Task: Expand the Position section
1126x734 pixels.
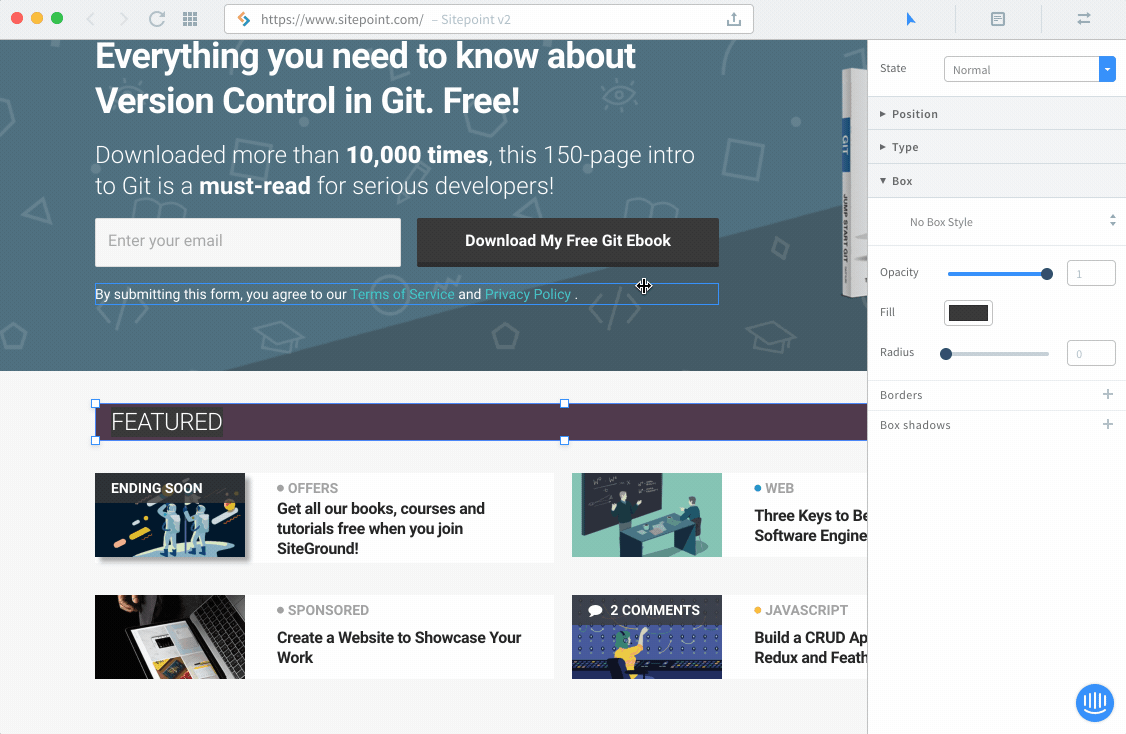Action: coord(997,113)
